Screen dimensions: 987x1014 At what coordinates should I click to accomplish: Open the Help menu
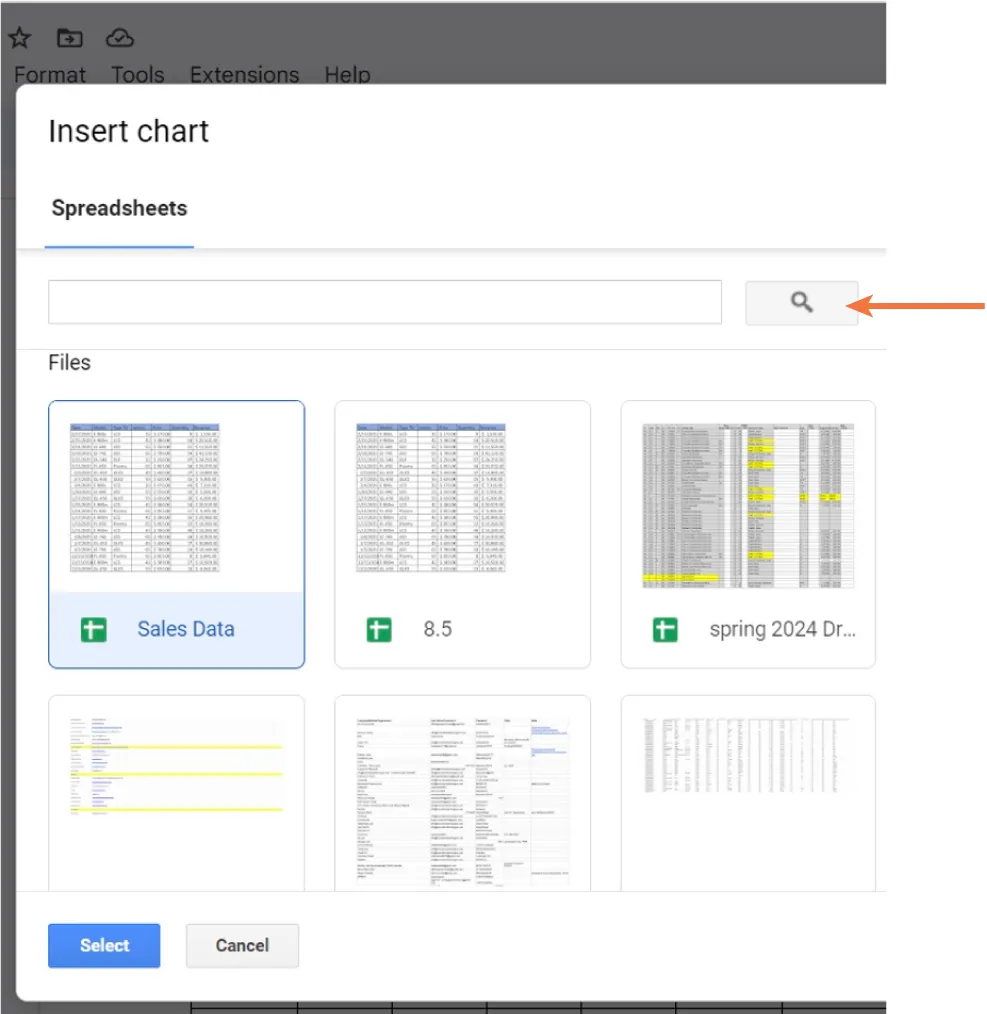[x=346, y=74]
